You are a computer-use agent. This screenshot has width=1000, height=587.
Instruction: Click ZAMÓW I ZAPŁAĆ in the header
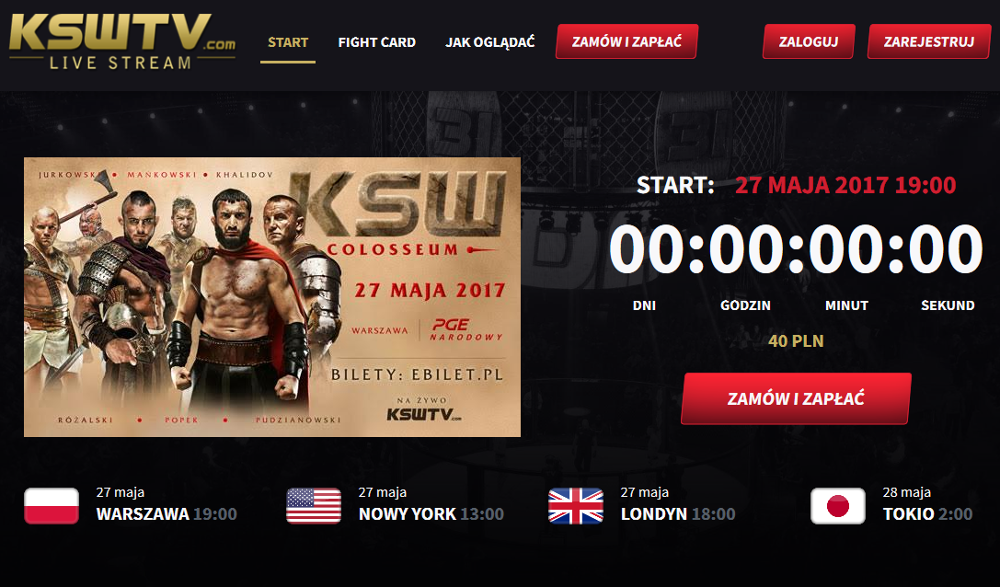point(627,42)
